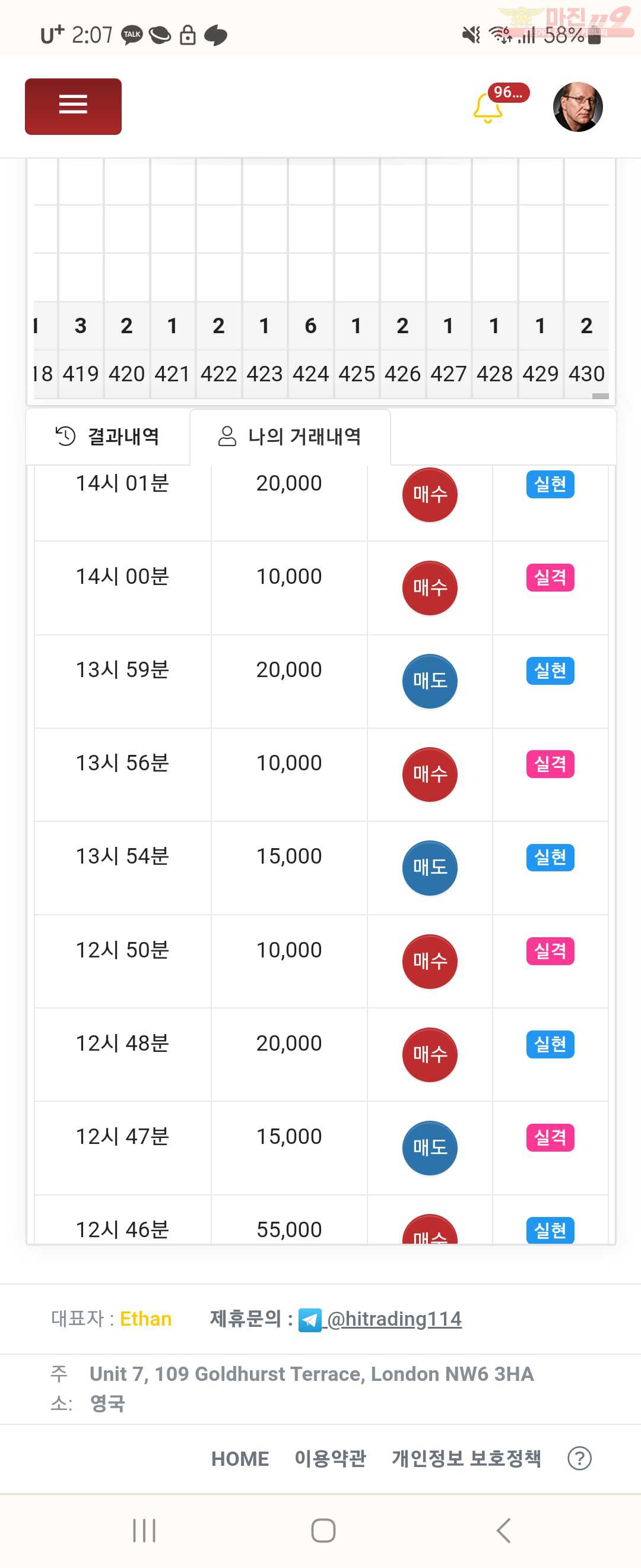Open the red hamburger menu
Screen dimensions: 641x1568
click(x=73, y=106)
